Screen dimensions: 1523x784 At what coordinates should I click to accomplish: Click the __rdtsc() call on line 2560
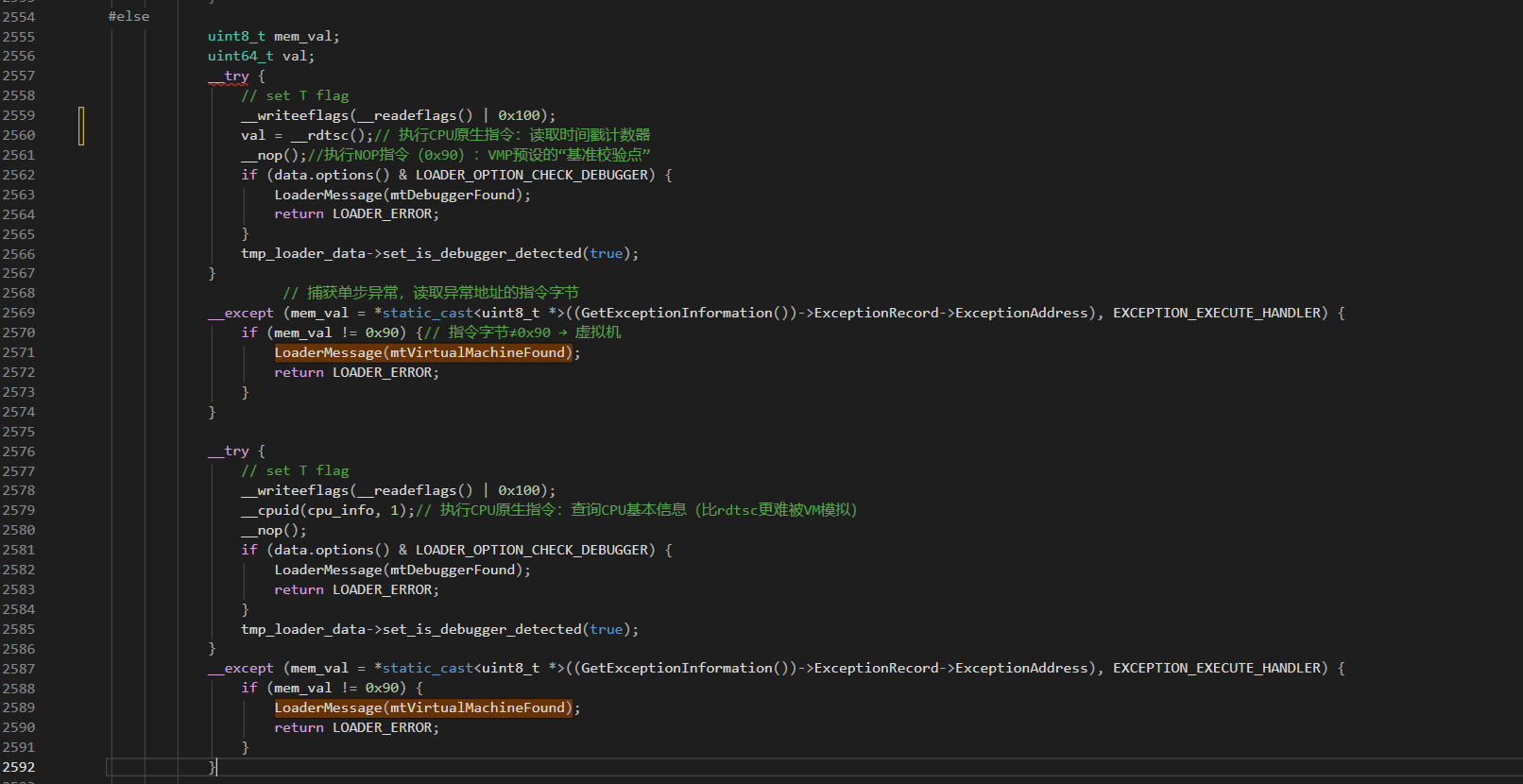coord(331,135)
